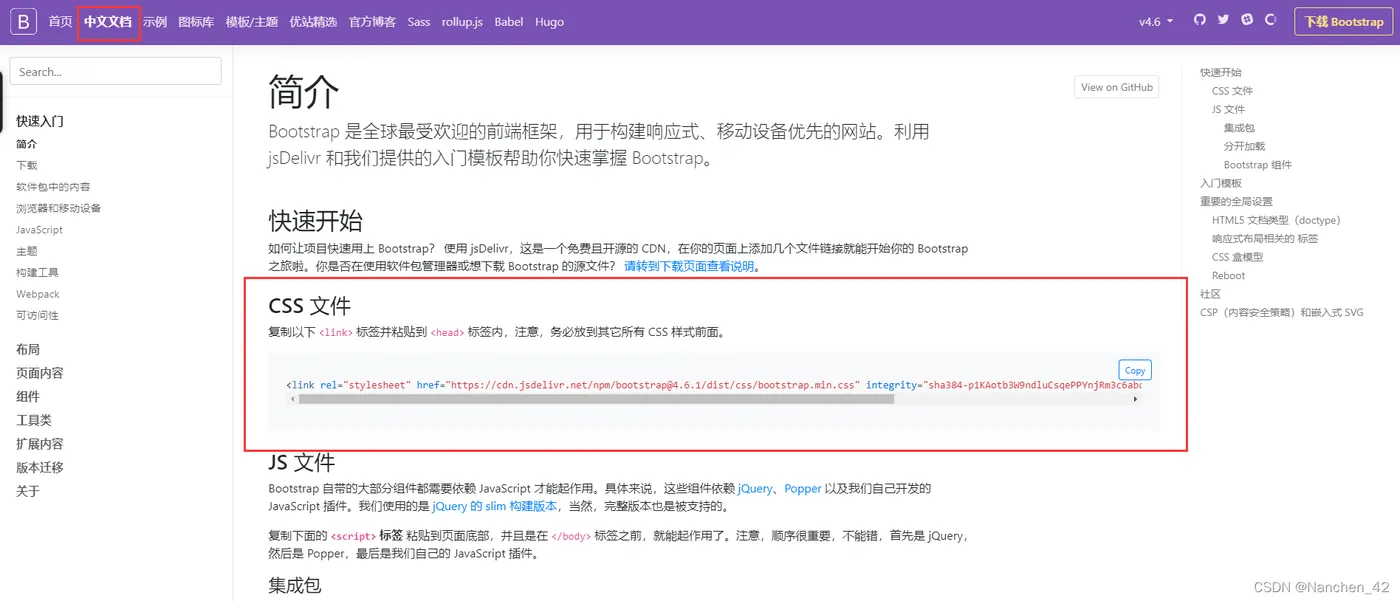Image resolution: width=1400 pixels, height=601 pixels.
Task: Open the GitHub icon link
Action: (1199, 20)
